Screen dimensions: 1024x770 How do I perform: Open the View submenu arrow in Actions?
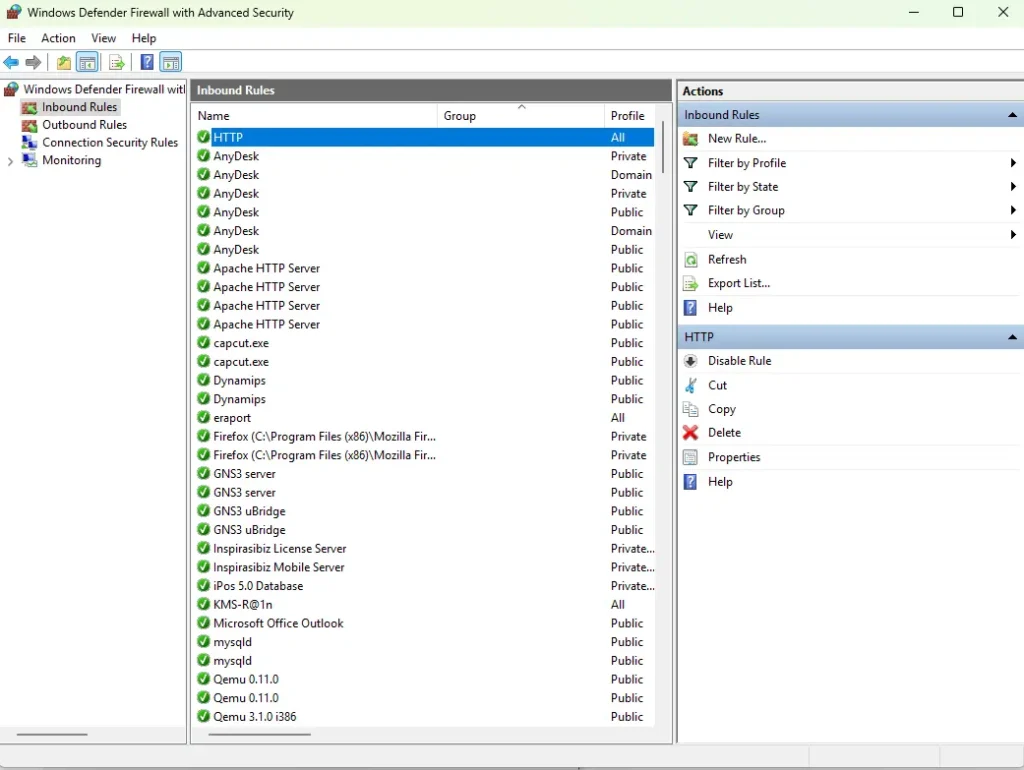[1012, 234]
